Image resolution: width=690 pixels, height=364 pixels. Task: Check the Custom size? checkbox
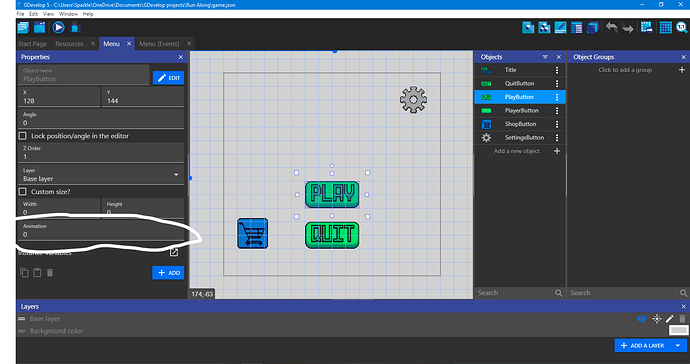[22, 191]
